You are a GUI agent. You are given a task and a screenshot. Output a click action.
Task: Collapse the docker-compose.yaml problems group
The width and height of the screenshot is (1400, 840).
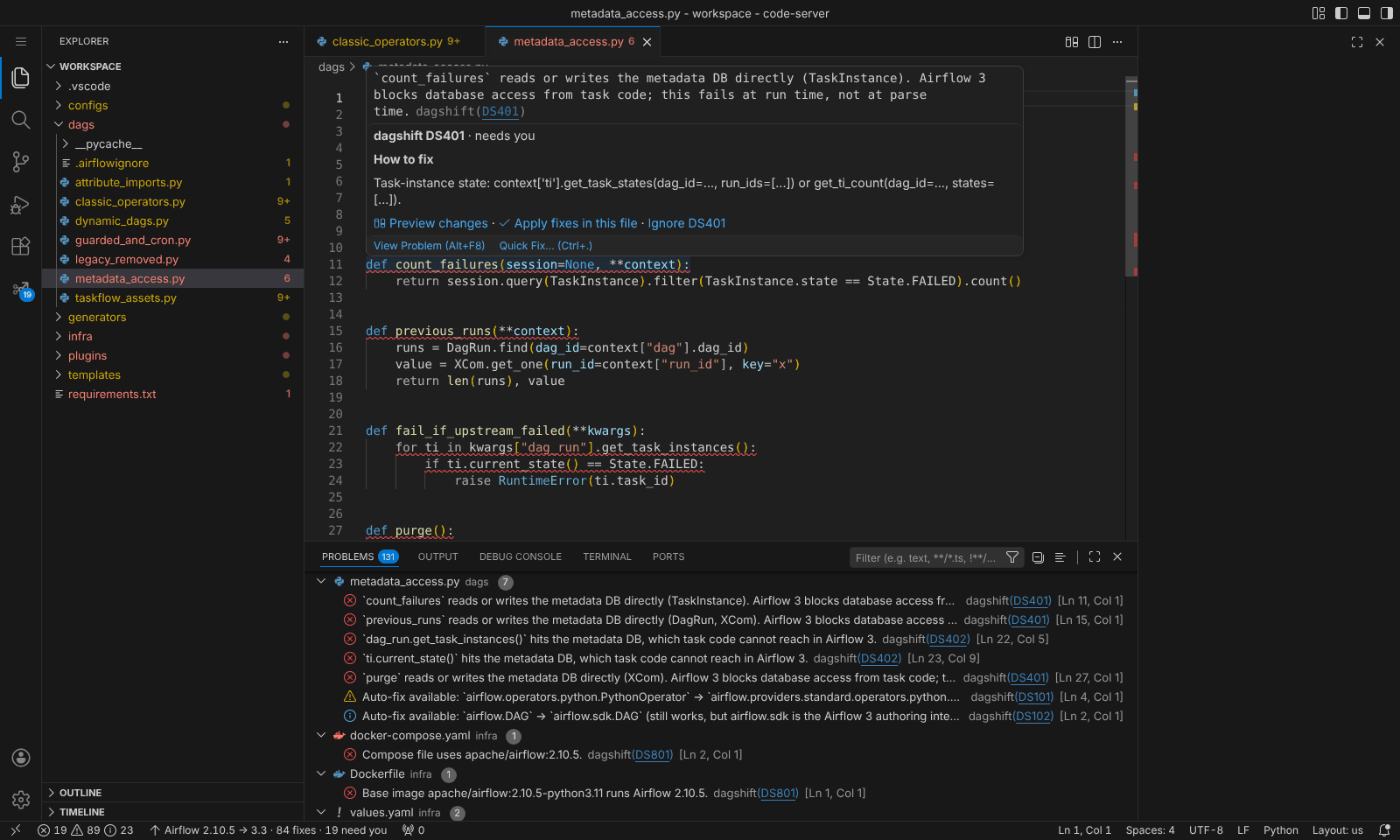[x=321, y=735]
